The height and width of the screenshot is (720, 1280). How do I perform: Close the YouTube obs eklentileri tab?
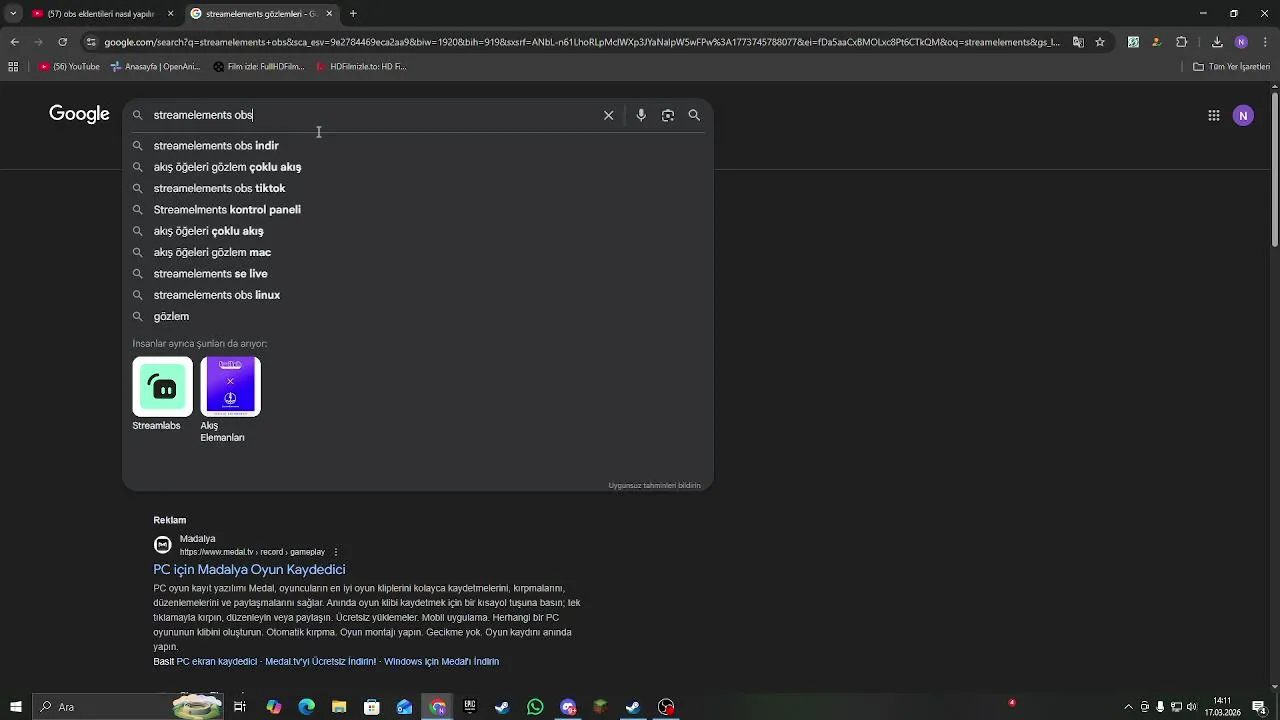coord(170,14)
